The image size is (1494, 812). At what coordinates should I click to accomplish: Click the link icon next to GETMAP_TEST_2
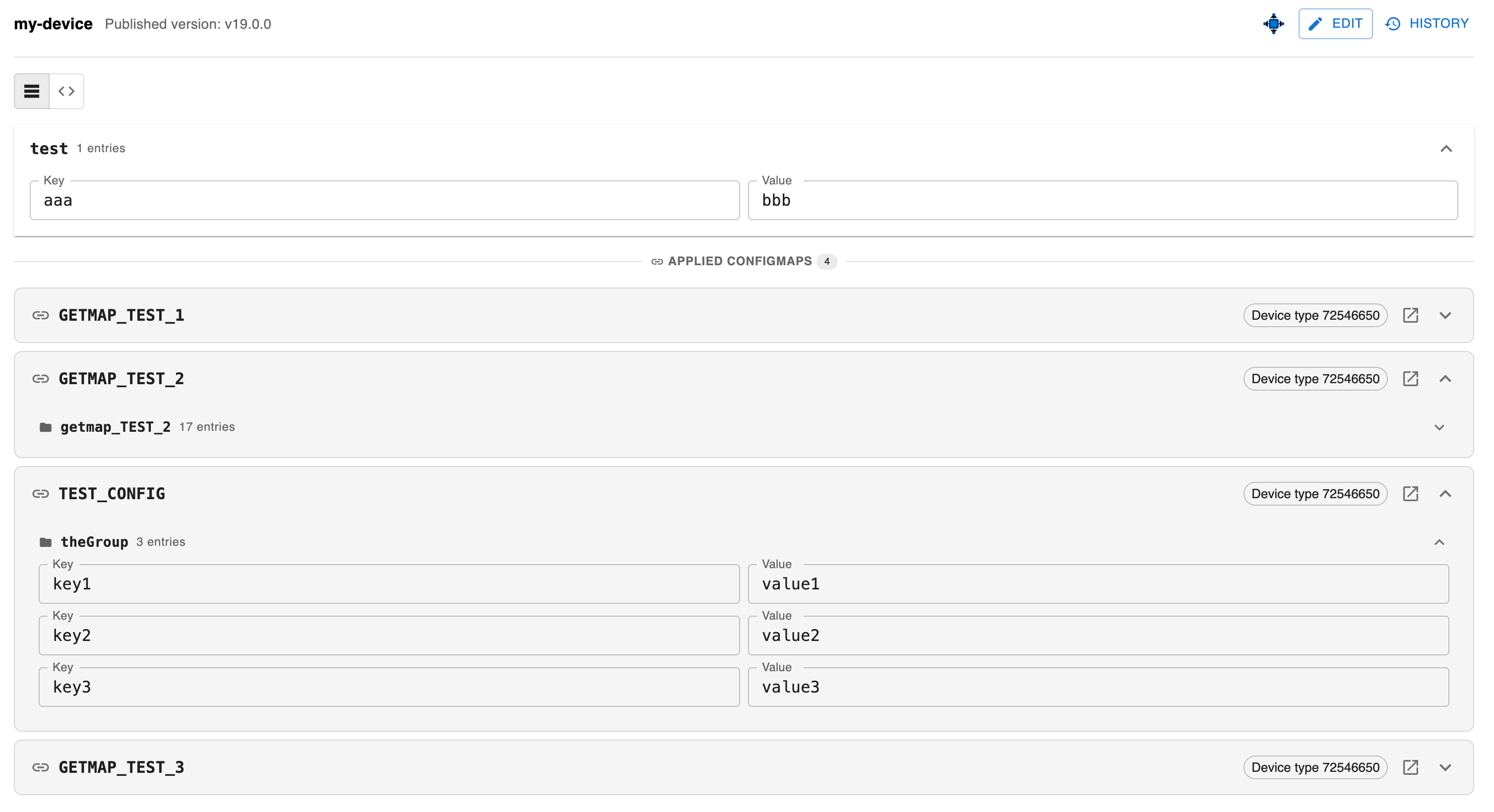pos(41,378)
